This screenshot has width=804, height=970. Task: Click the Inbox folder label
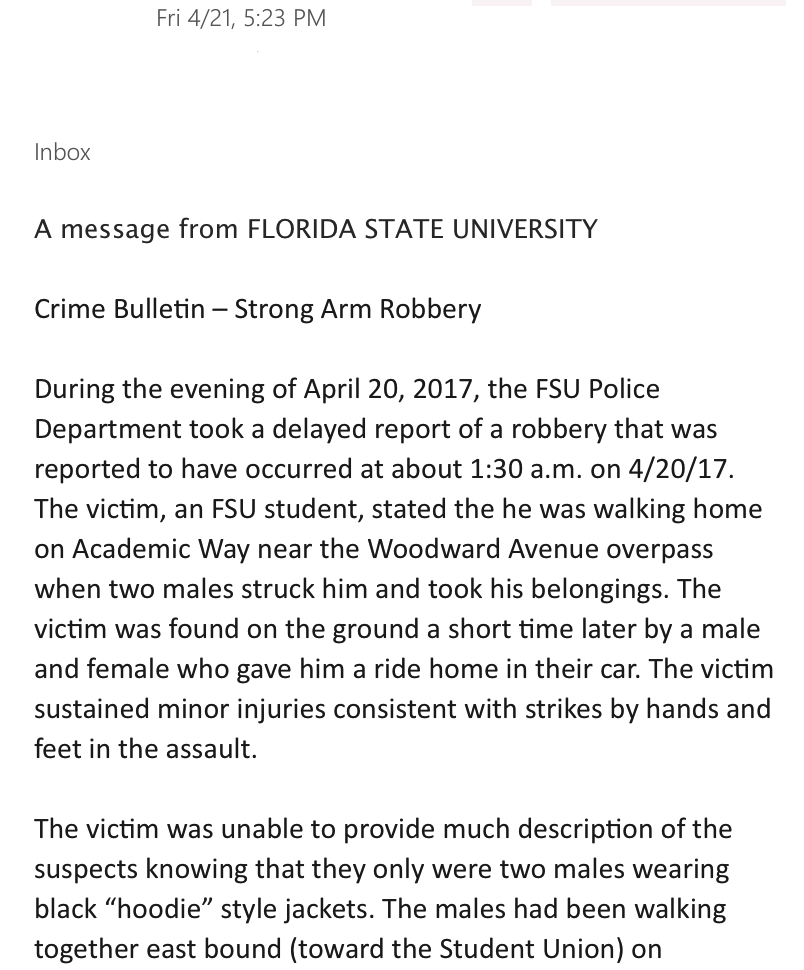(x=62, y=152)
